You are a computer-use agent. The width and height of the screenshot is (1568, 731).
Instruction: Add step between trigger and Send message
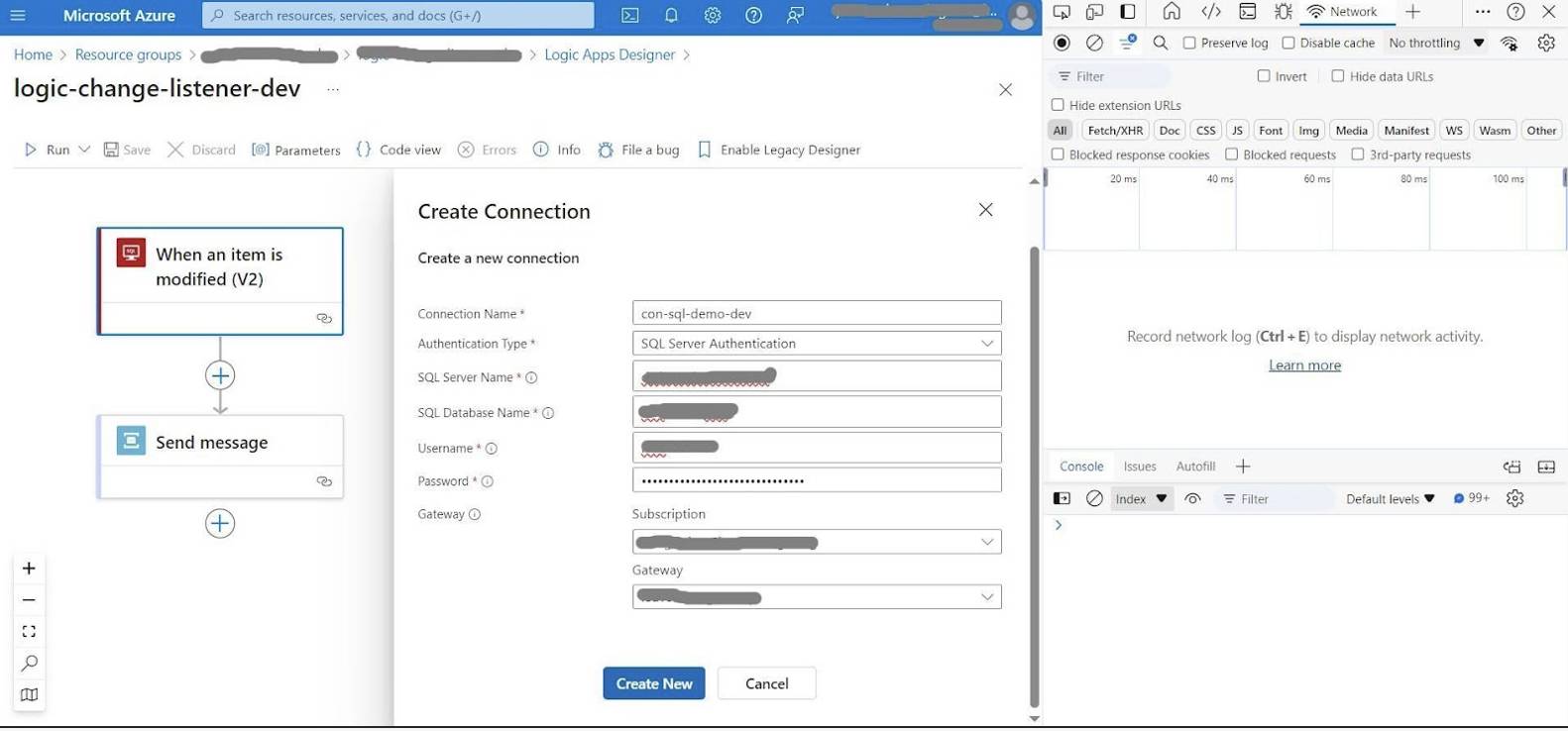pos(220,375)
